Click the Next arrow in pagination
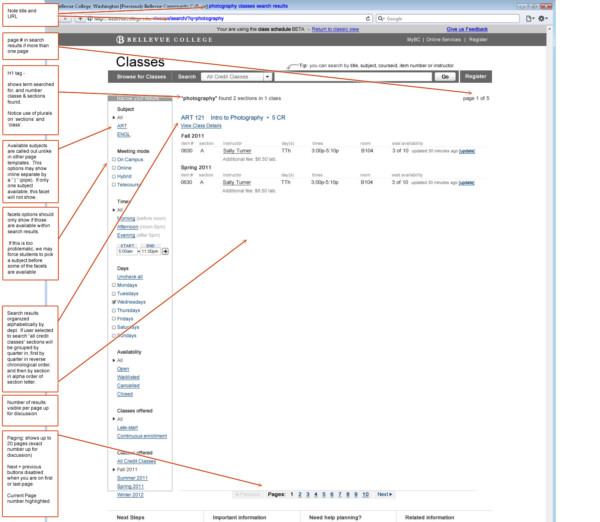Viewport: 600px width, 522px height. 385,494
